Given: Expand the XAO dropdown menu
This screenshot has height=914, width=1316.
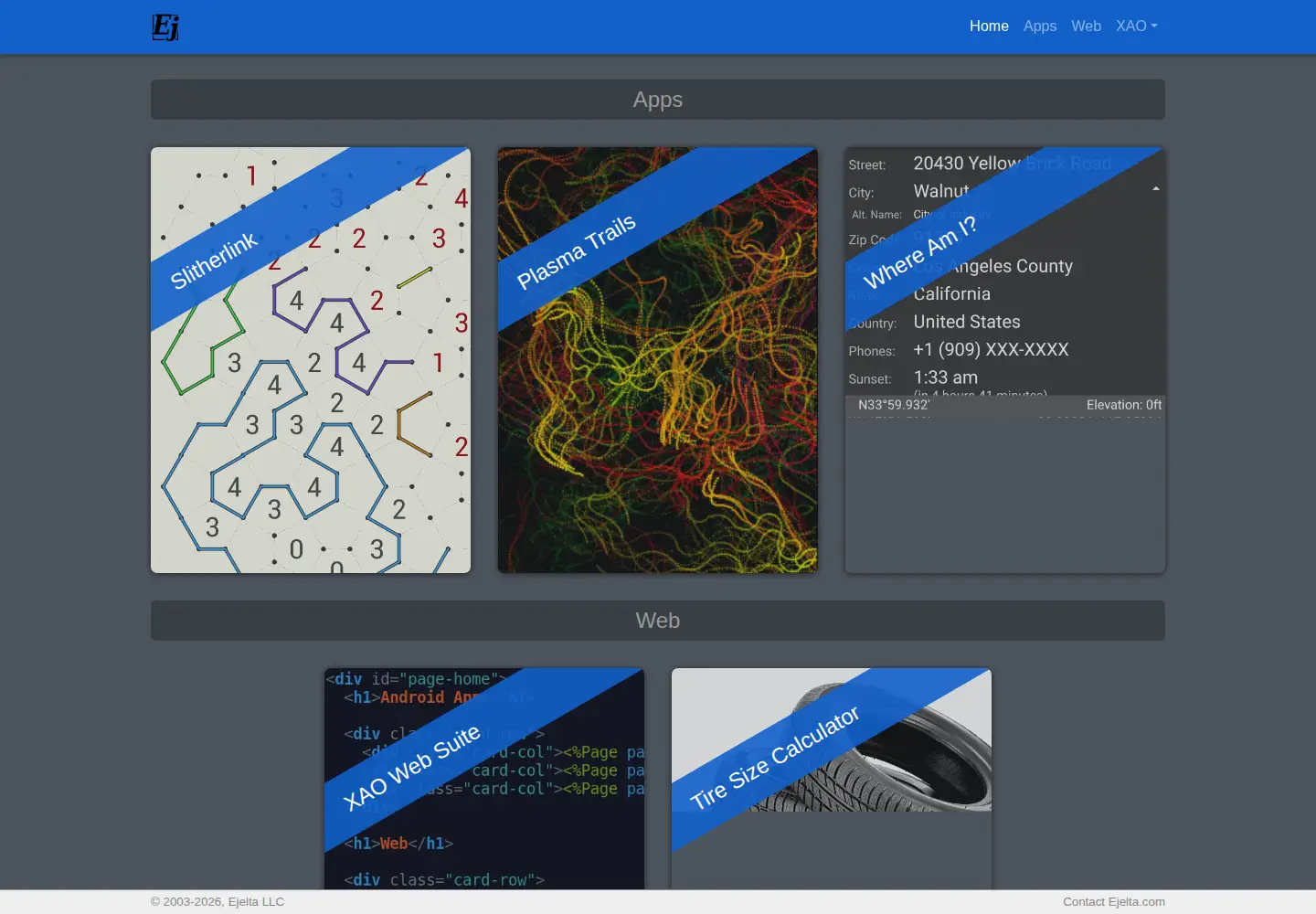Looking at the screenshot, I should (x=1137, y=27).
